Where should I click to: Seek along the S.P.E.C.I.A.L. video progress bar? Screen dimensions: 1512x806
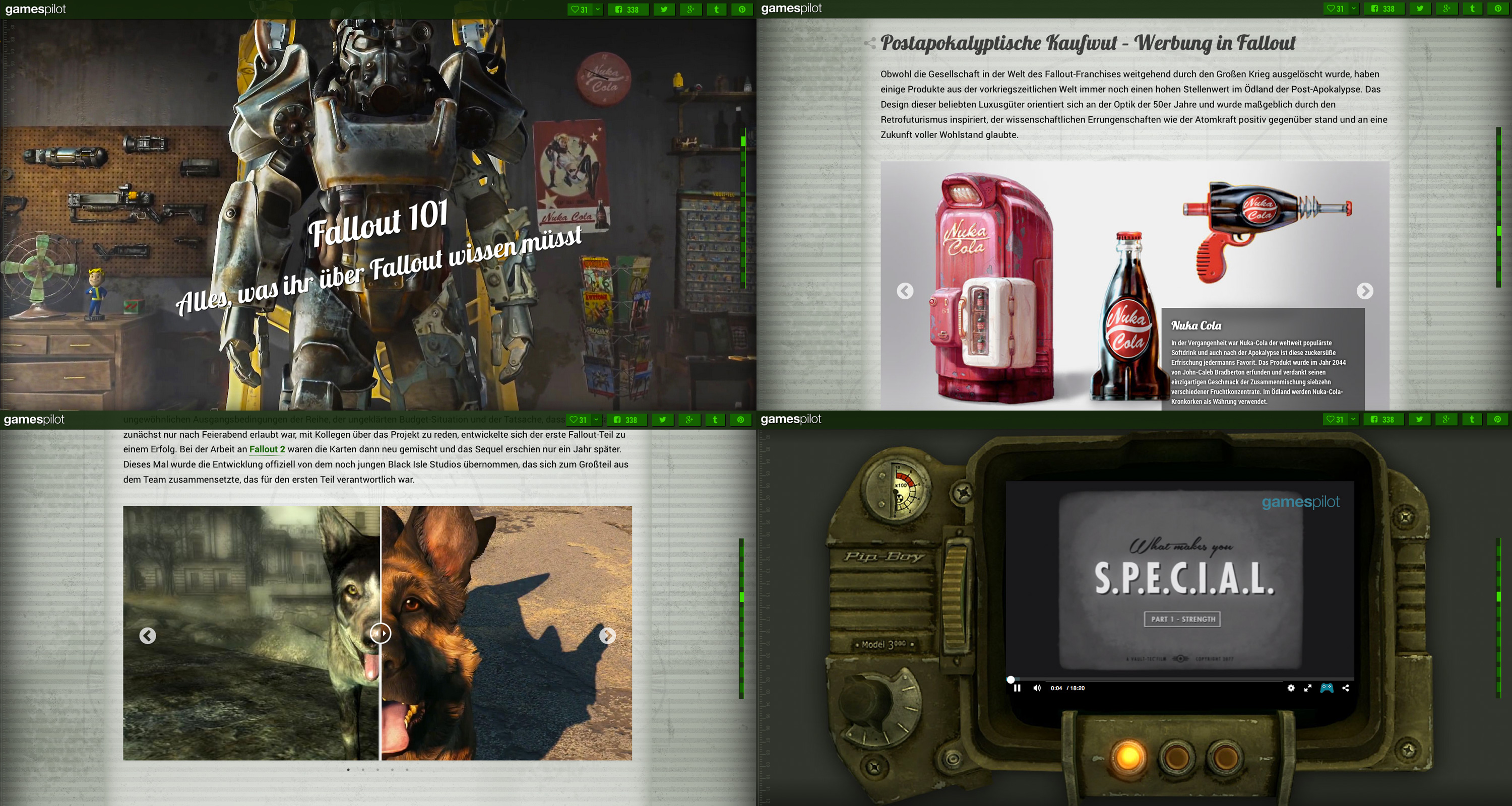(1180, 679)
